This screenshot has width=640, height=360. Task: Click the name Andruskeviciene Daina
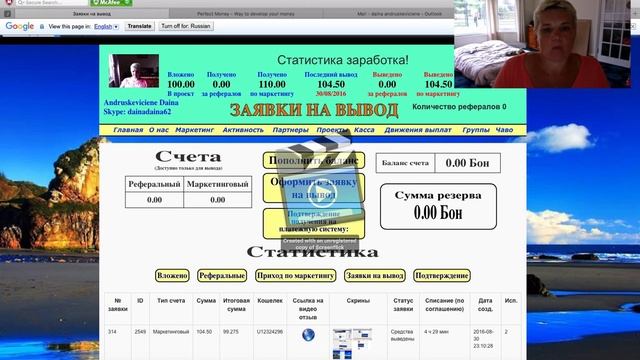pyautogui.click(x=141, y=102)
